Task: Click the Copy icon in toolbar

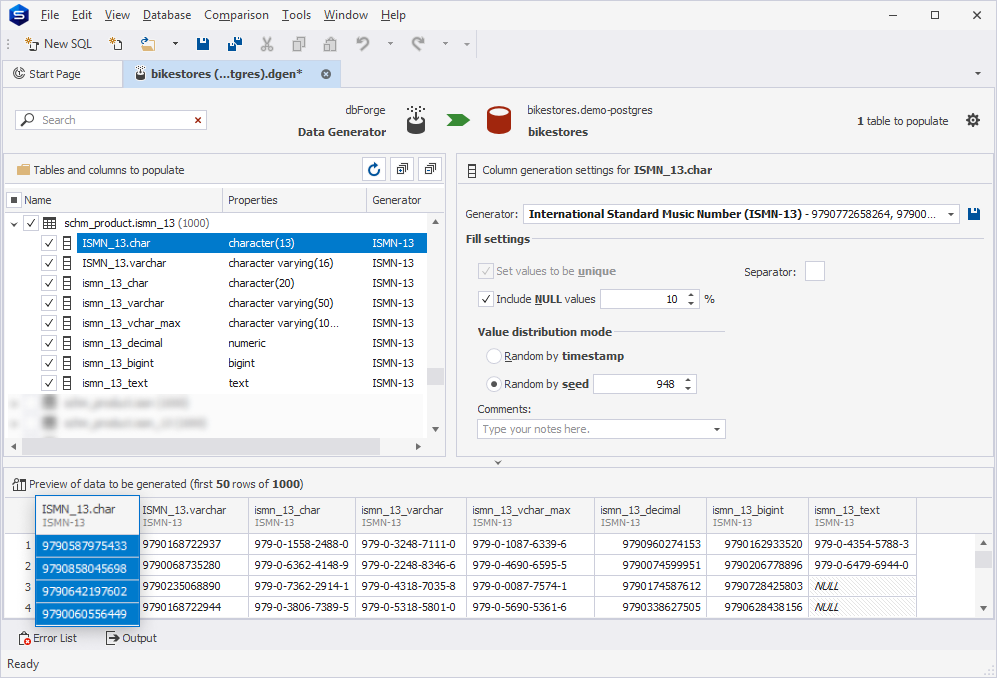Action: (x=298, y=44)
